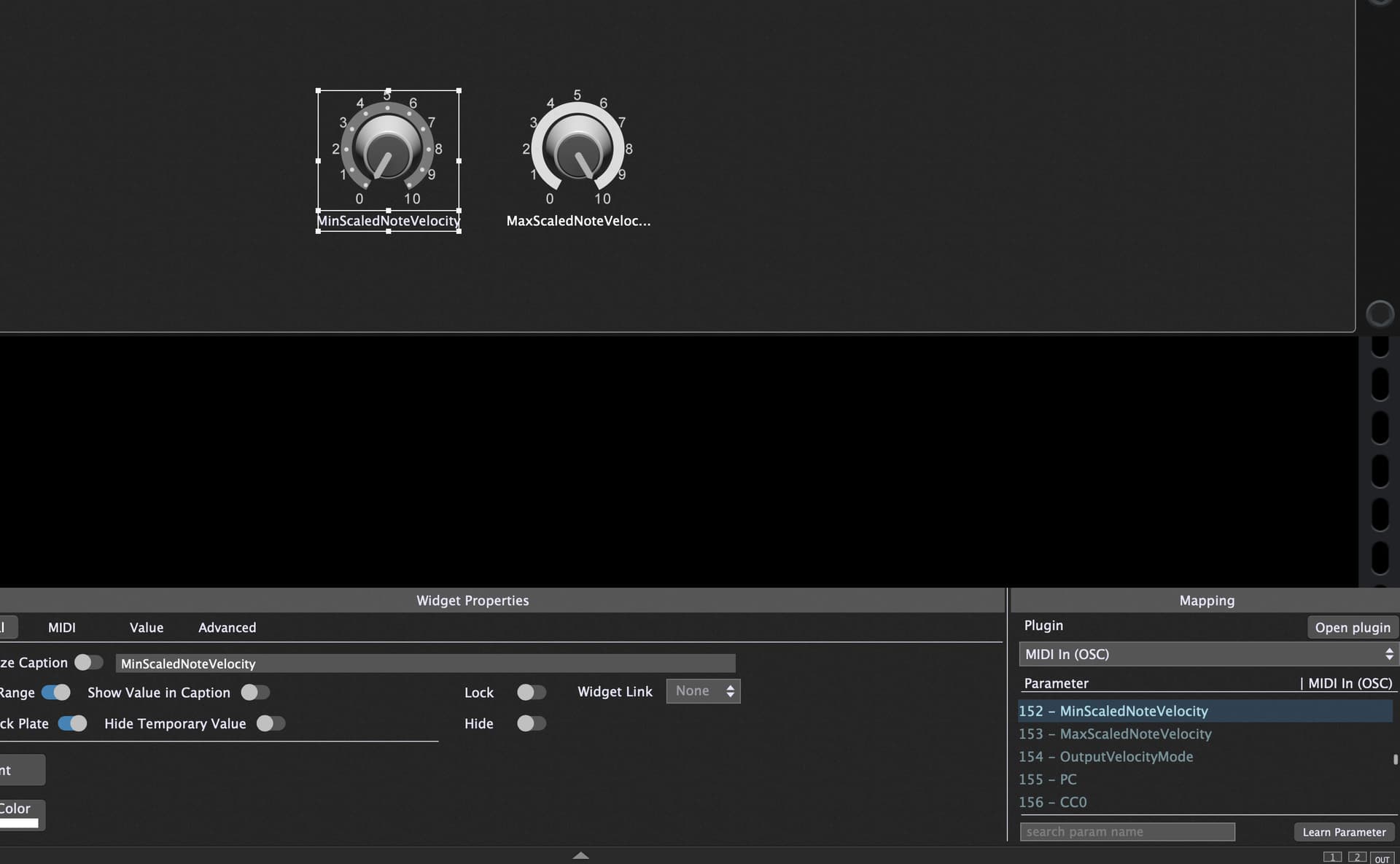The height and width of the screenshot is (864, 1400).
Task: Turn on the Hide toggle
Action: coord(531,724)
